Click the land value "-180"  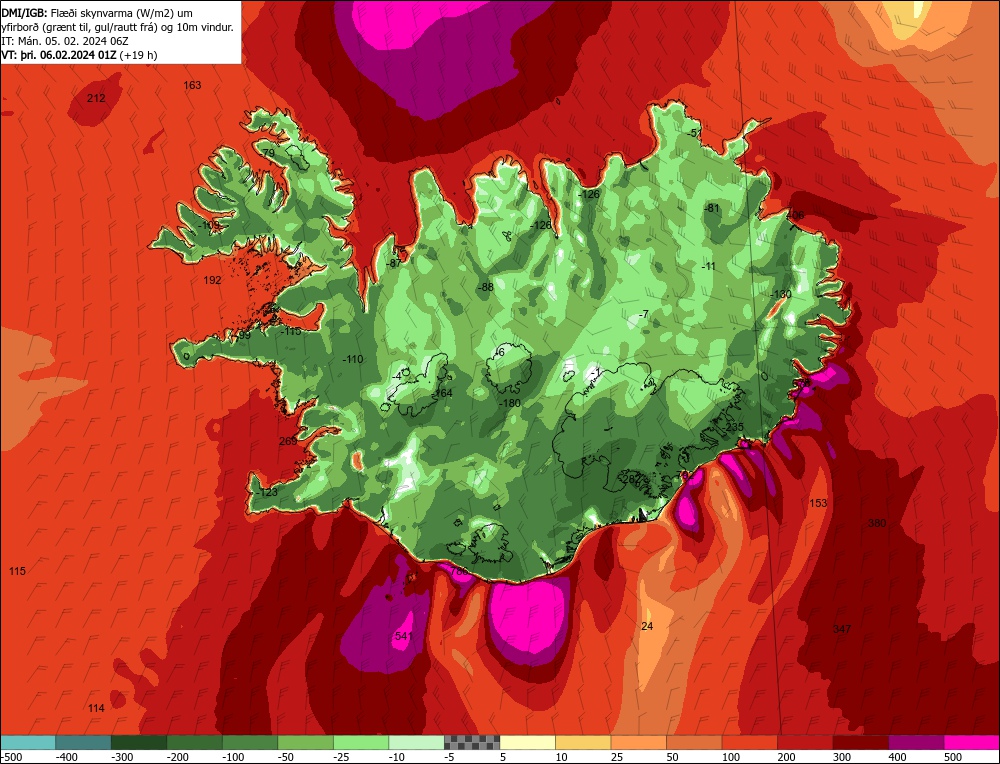point(510,403)
